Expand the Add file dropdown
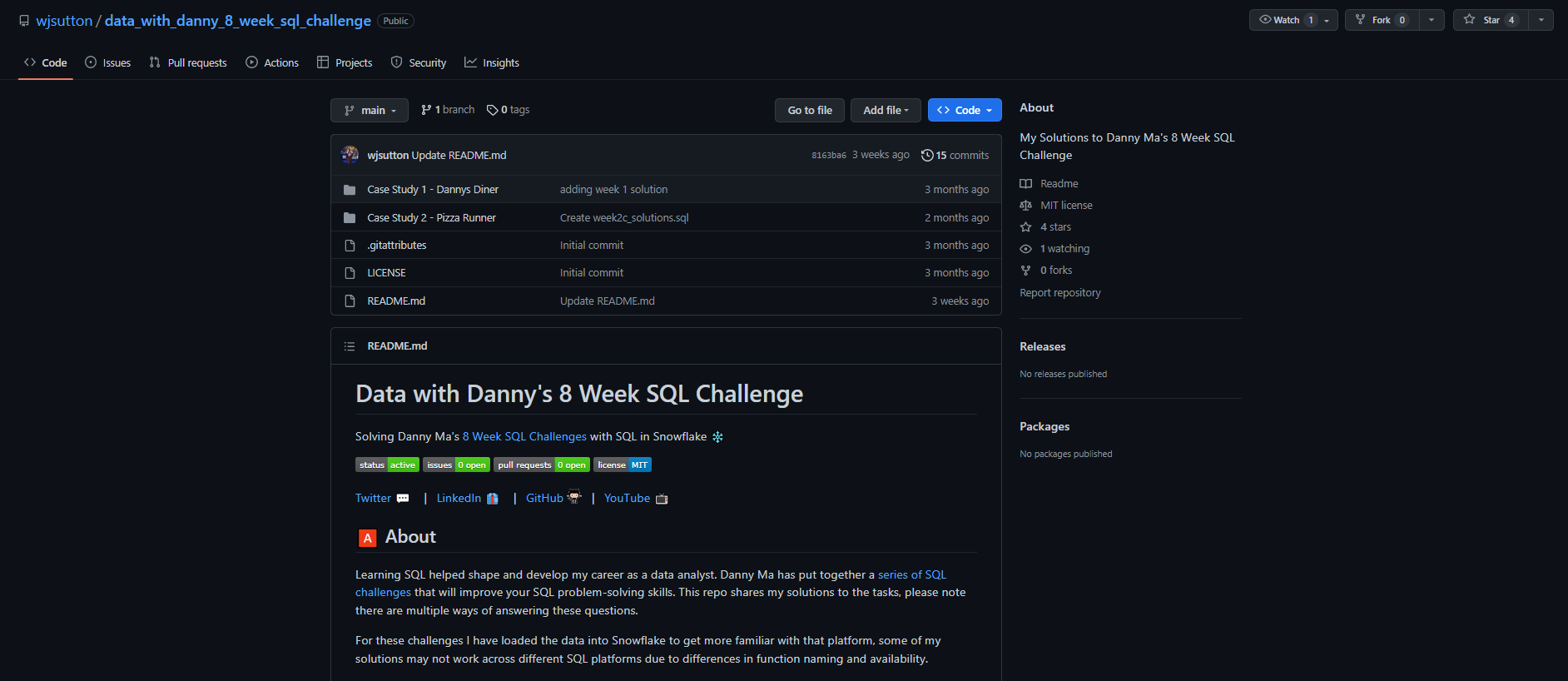 pos(886,110)
